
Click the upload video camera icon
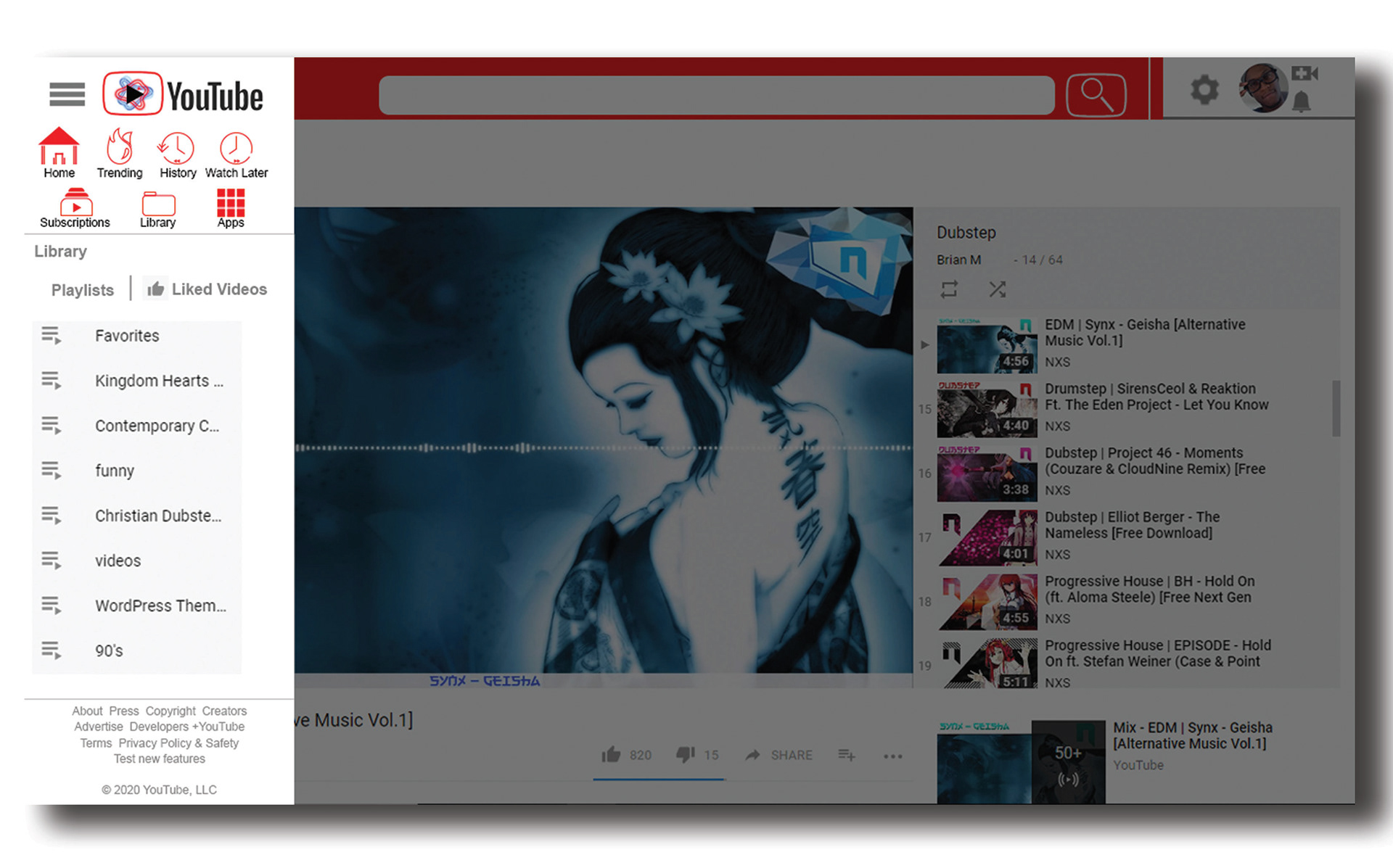coord(1304,73)
